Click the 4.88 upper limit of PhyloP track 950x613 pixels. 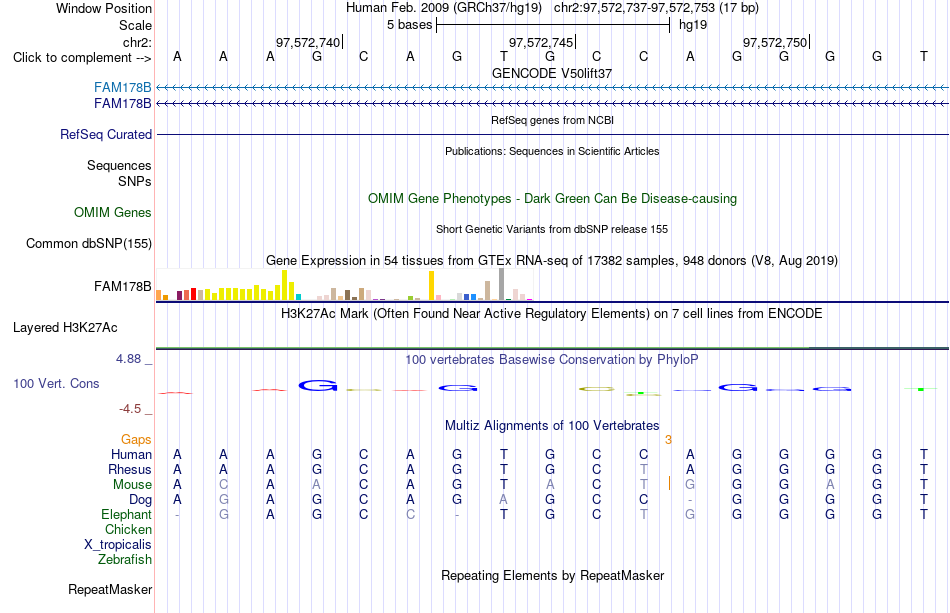pos(128,359)
